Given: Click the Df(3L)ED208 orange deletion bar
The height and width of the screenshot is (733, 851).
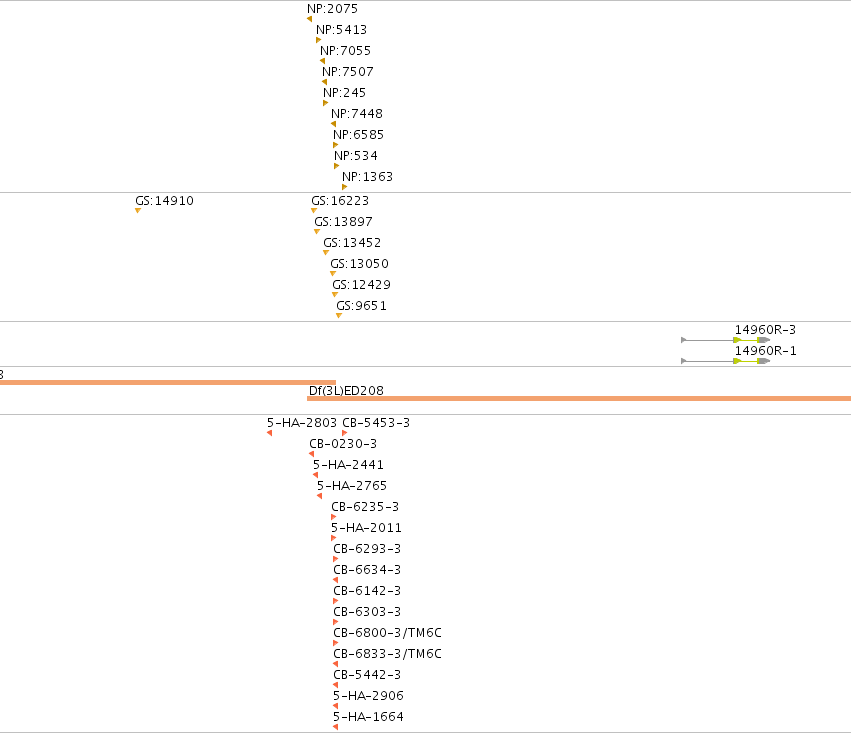Looking at the screenshot, I should click(x=579, y=399).
